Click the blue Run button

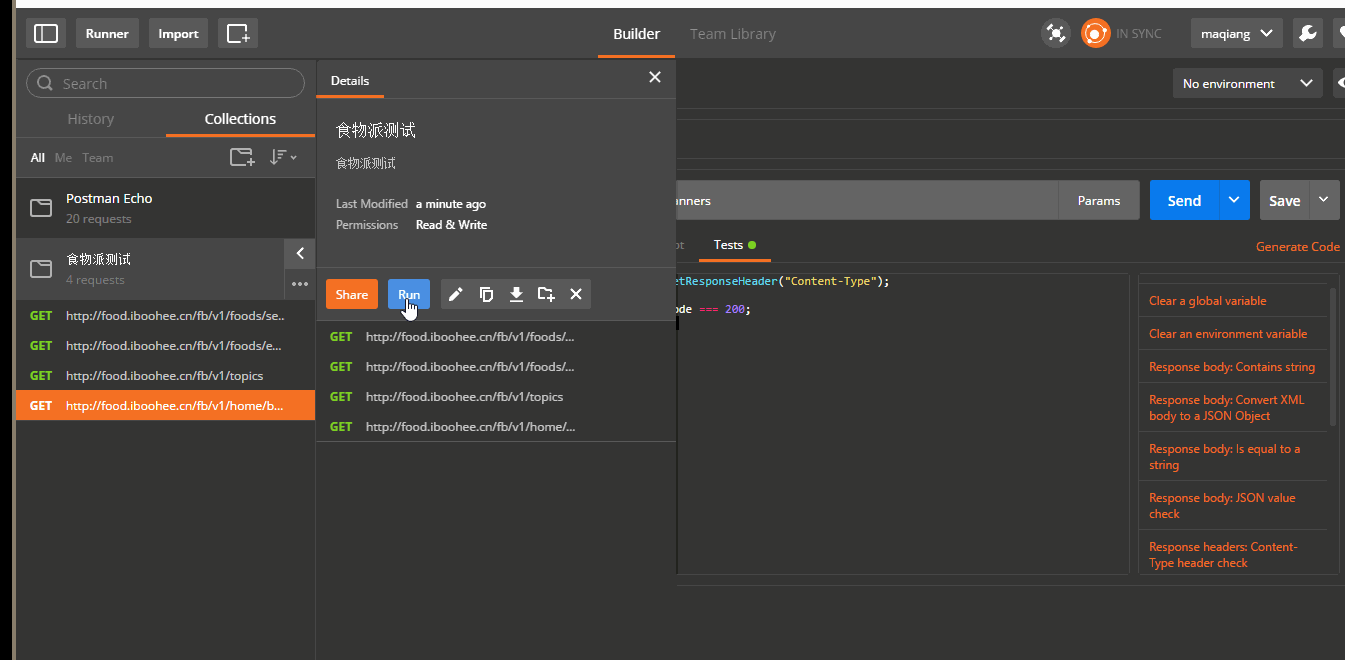409,294
